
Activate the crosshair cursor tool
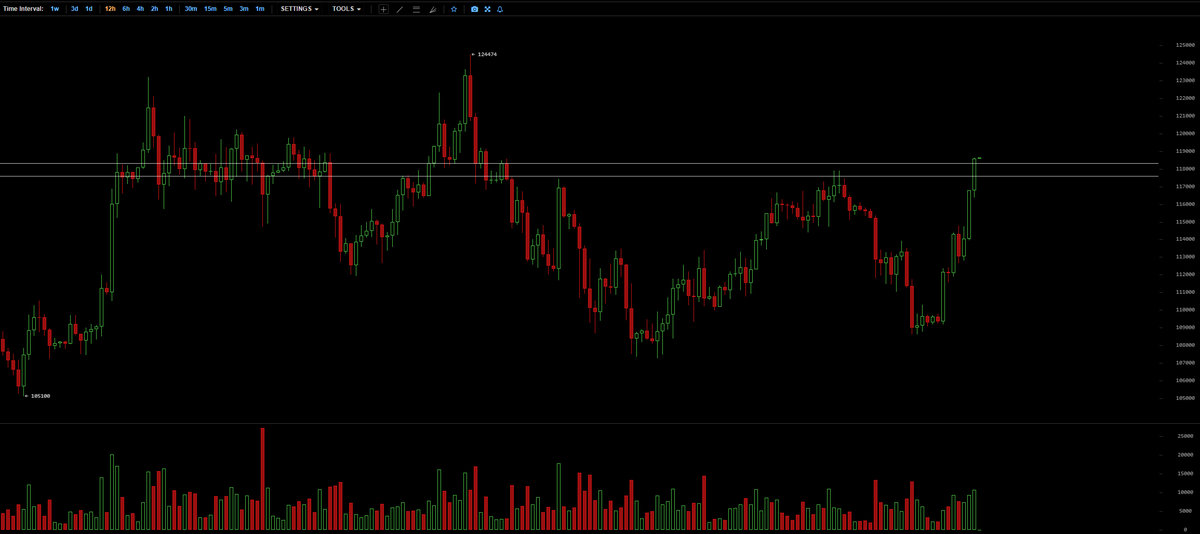383,9
